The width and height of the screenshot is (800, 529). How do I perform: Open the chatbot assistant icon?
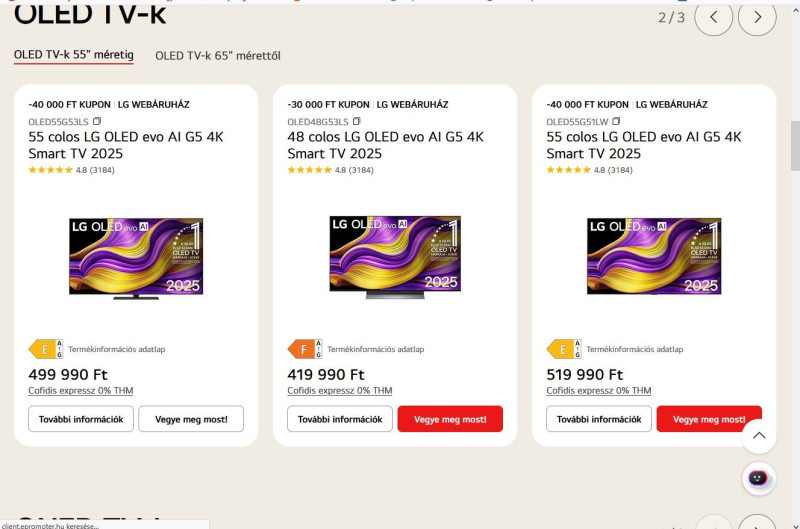coord(759,478)
